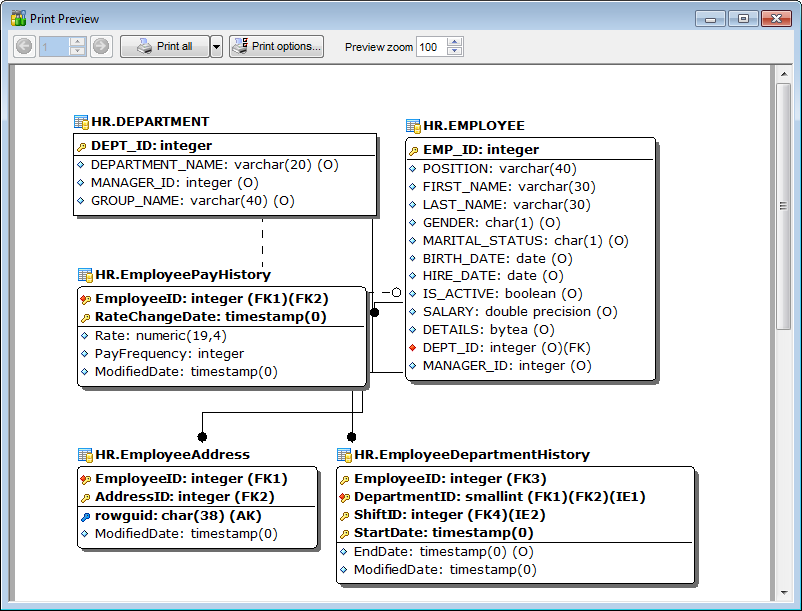The width and height of the screenshot is (802, 611).
Task: Click the previous page arrow button
Action: pos(25,46)
